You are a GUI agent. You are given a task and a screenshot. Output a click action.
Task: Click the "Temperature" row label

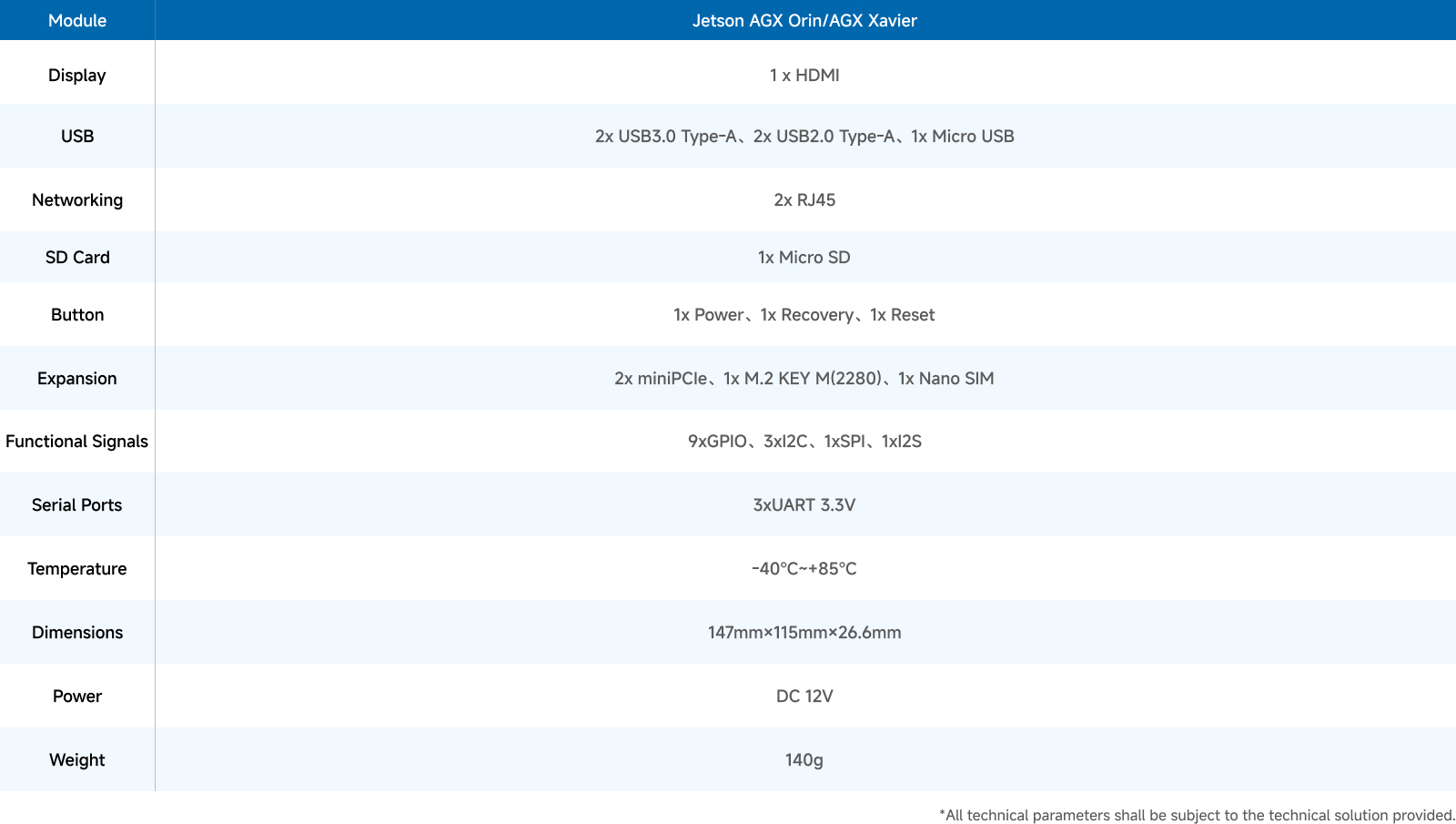point(77,569)
